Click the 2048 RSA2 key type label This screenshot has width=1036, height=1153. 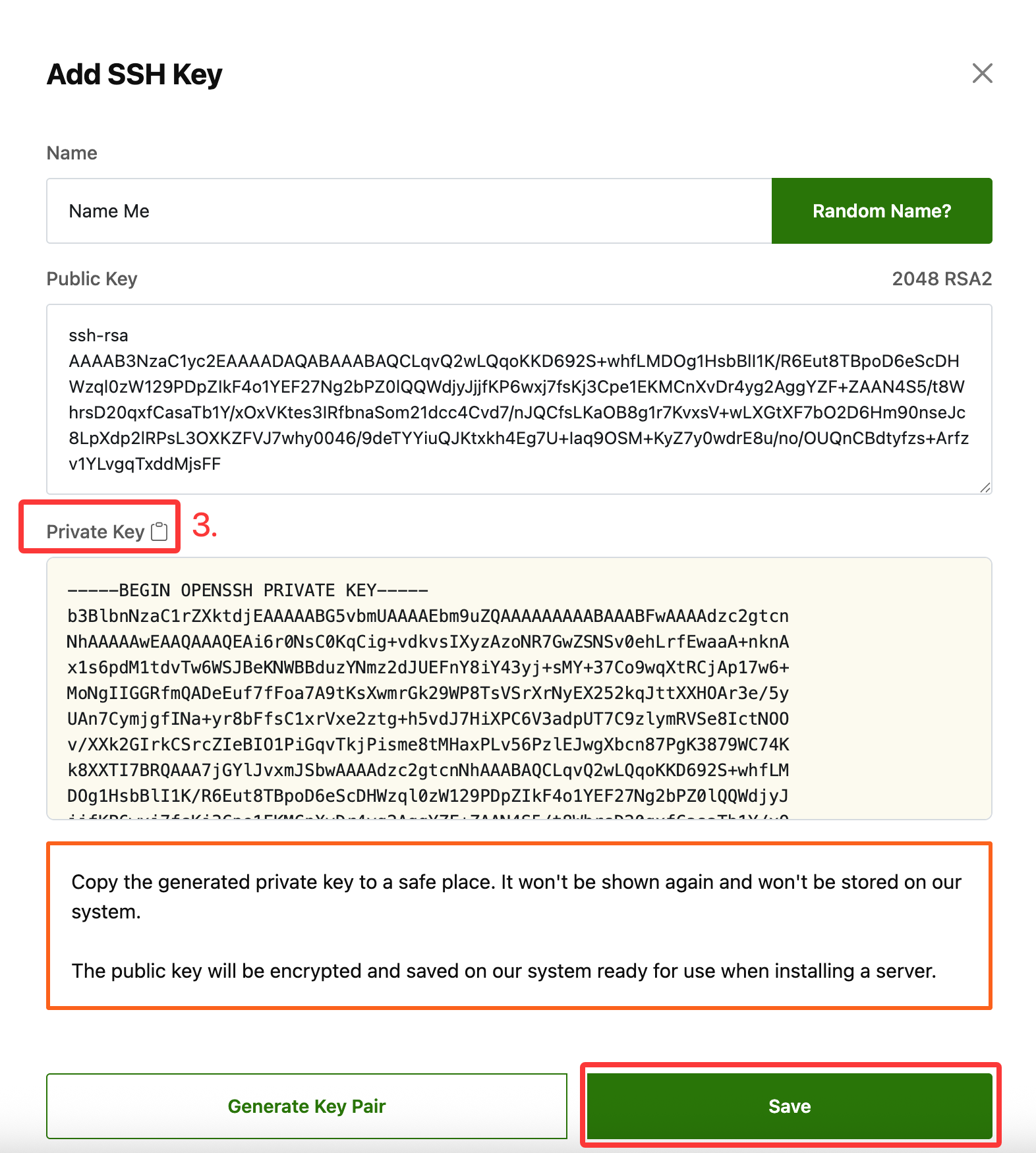(x=941, y=279)
